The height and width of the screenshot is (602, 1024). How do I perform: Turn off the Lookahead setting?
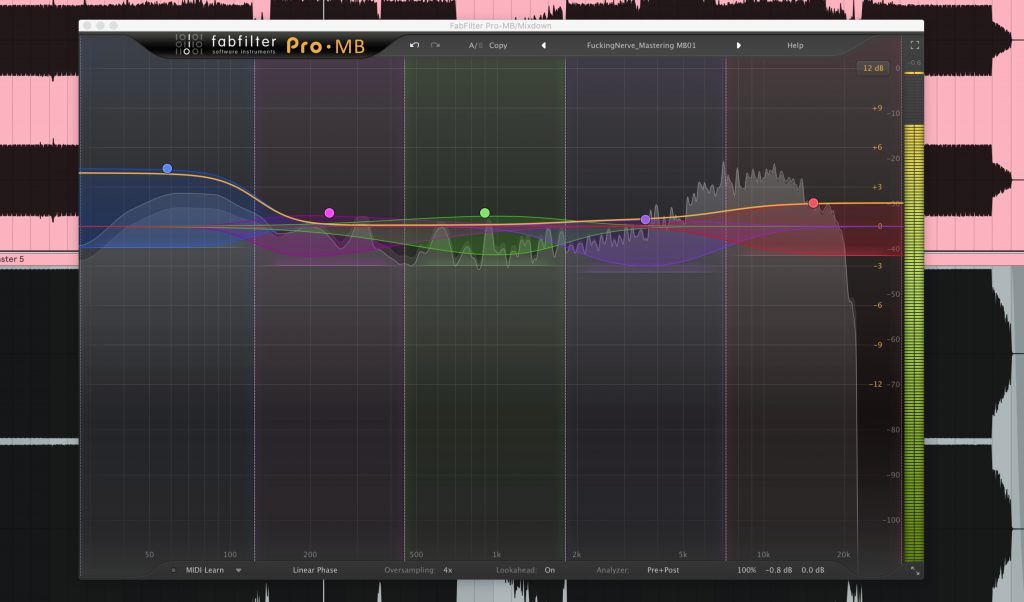coord(549,568)
